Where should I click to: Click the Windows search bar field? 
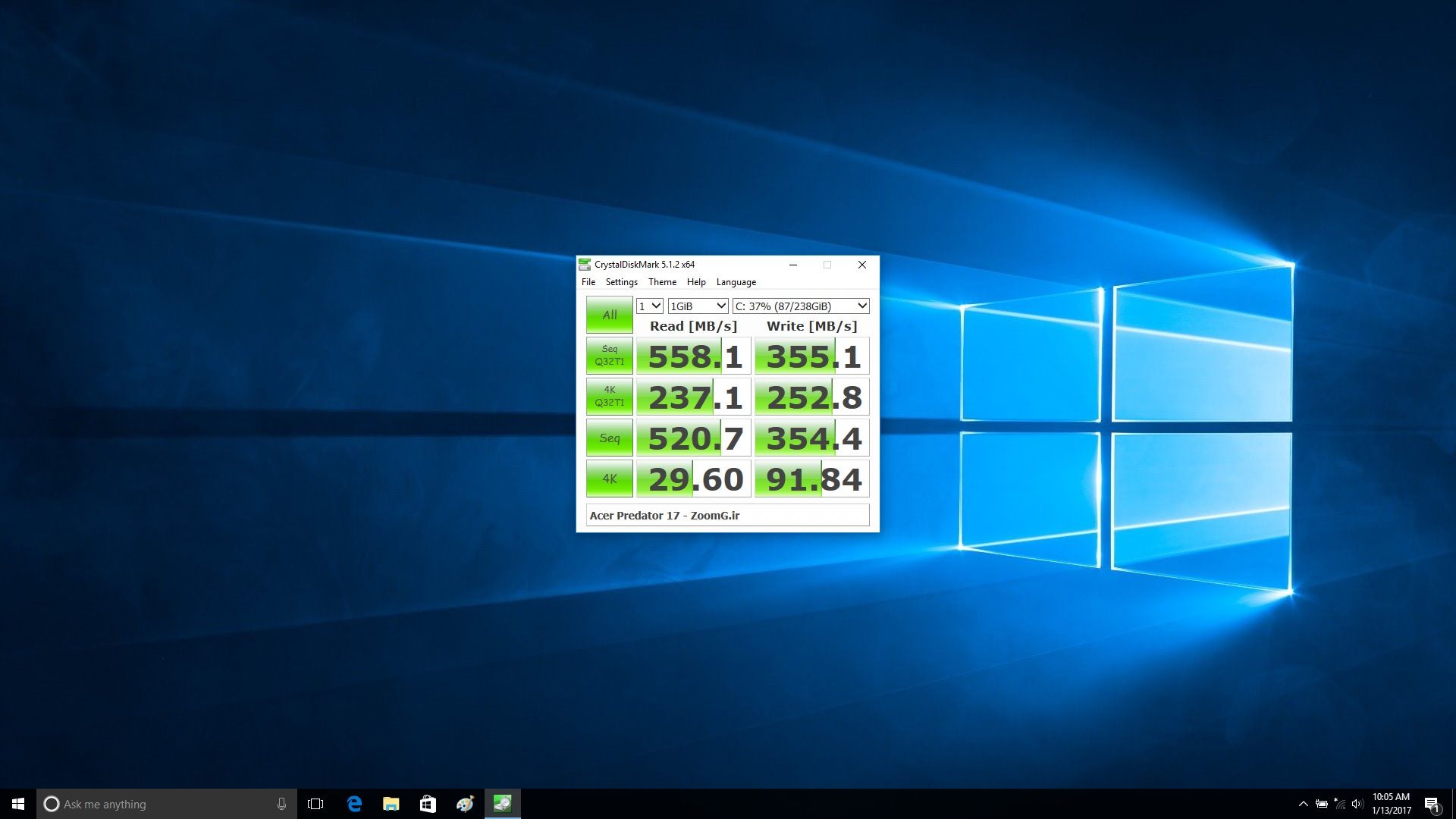(165, 803)
